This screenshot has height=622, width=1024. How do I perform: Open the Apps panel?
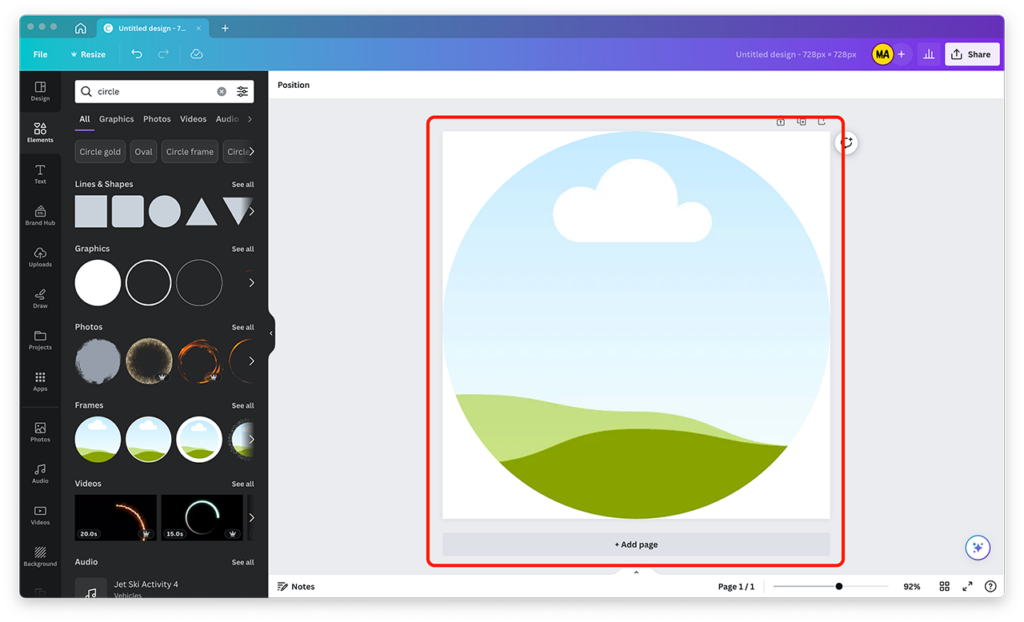click(40, 381)
